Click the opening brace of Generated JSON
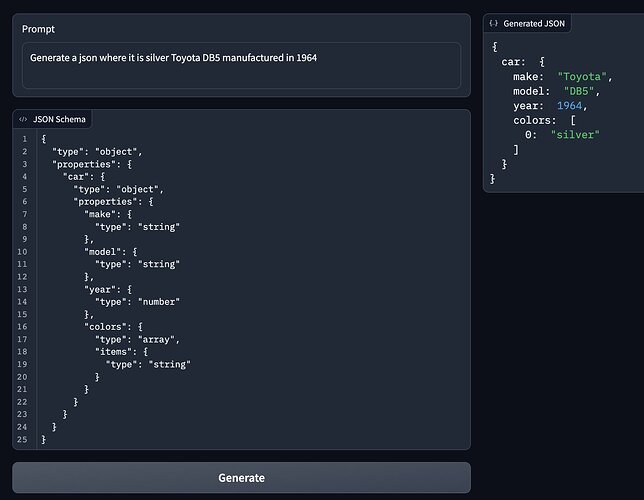The image size is (644, 500). coord(493,46)
